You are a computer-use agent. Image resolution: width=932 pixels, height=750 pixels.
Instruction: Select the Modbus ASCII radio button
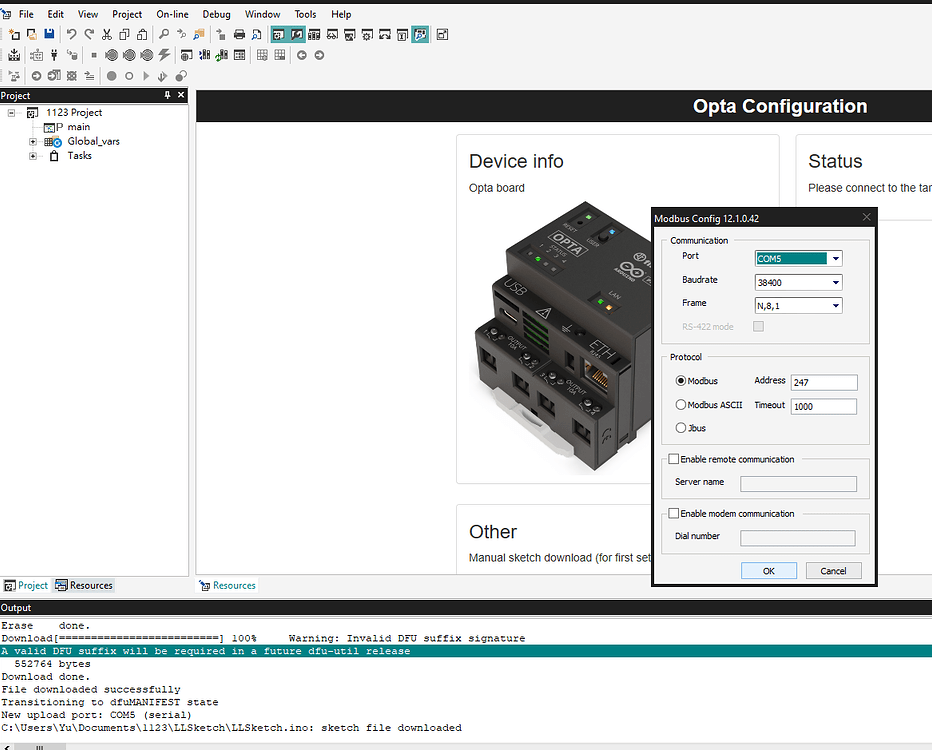[681, 405]
